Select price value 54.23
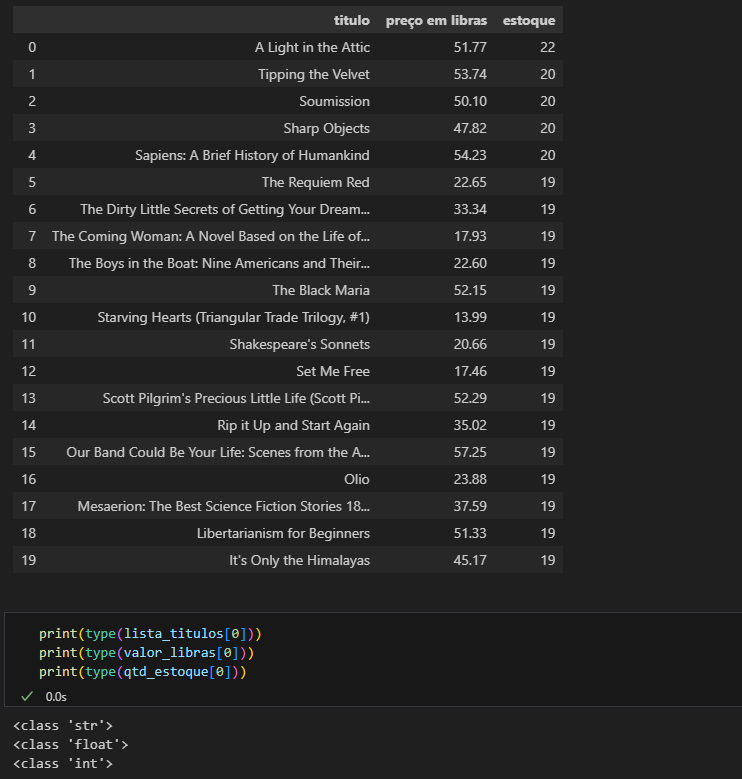This screenshot has height=779, width=742. [x=470, y=155]
